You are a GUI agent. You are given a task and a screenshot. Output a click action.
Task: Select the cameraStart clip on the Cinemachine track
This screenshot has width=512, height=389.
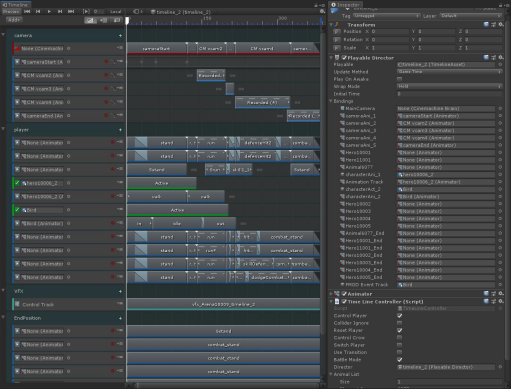[x=156, y=49]
